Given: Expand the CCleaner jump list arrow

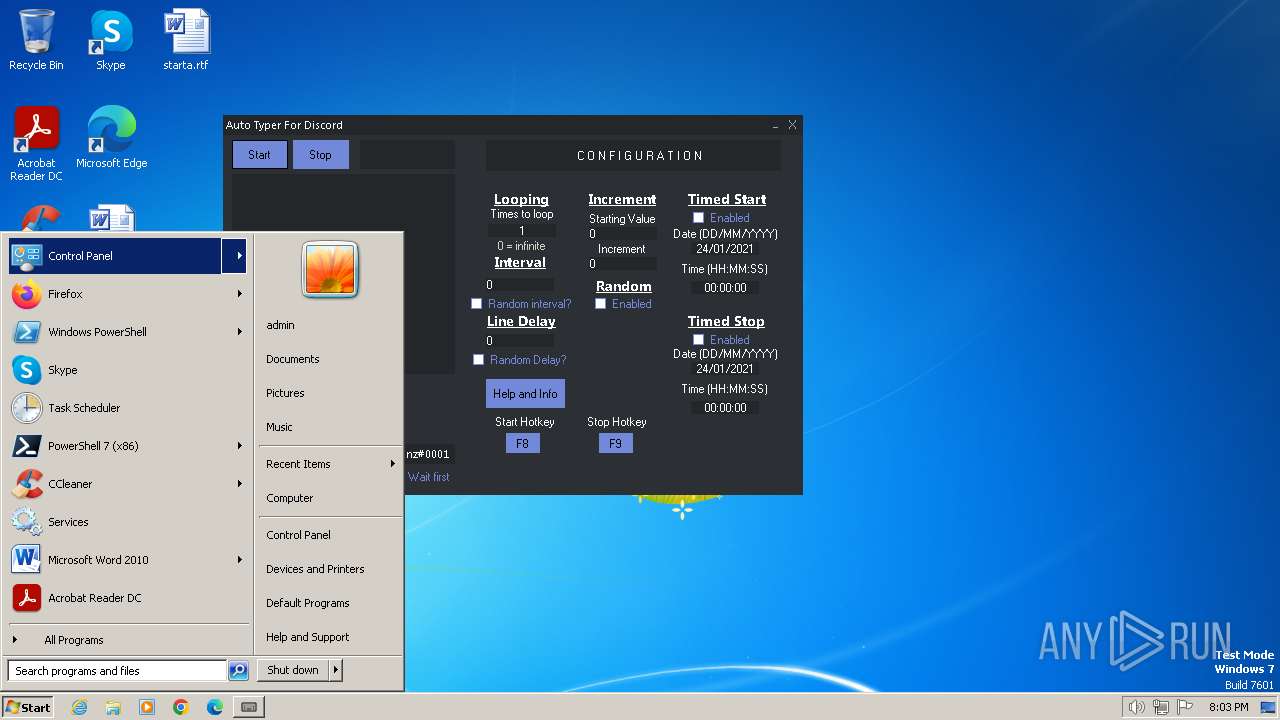Looking at the screenshot, I should [x=239, y=484].
